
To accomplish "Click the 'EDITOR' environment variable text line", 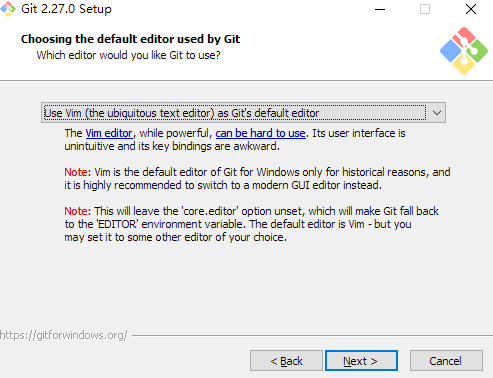I will click(238, 224).
